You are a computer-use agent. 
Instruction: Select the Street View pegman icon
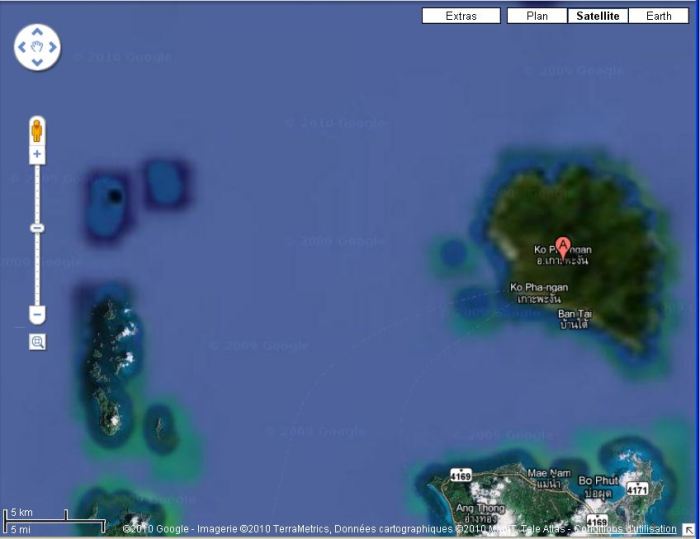pyautogui.click(x=37, y=131)
